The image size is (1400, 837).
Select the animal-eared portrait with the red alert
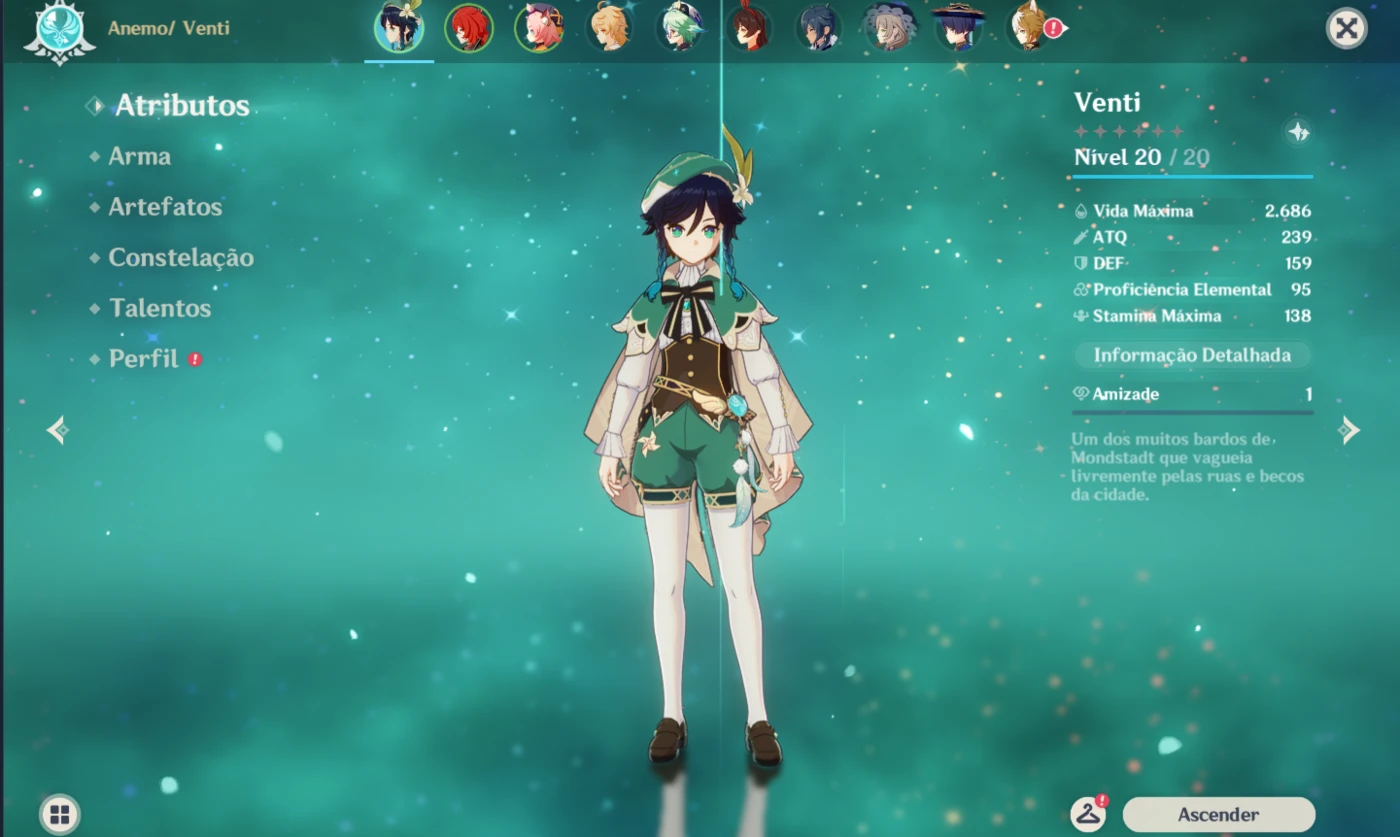click(1030, 28)
